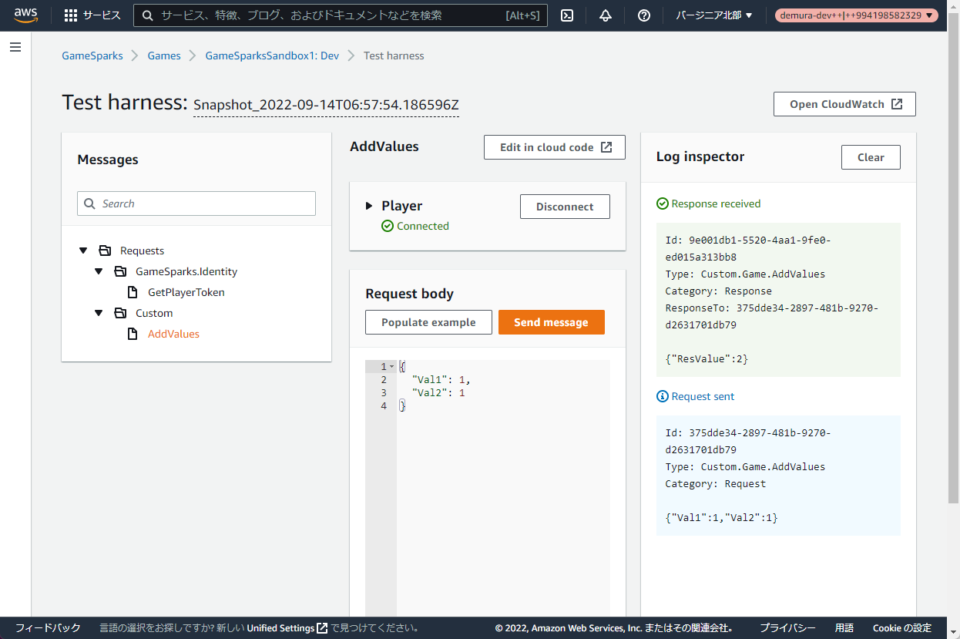Open the notifications bell
Screen dimensions: 960x639
pyautogui.click(x=605, y=15)
